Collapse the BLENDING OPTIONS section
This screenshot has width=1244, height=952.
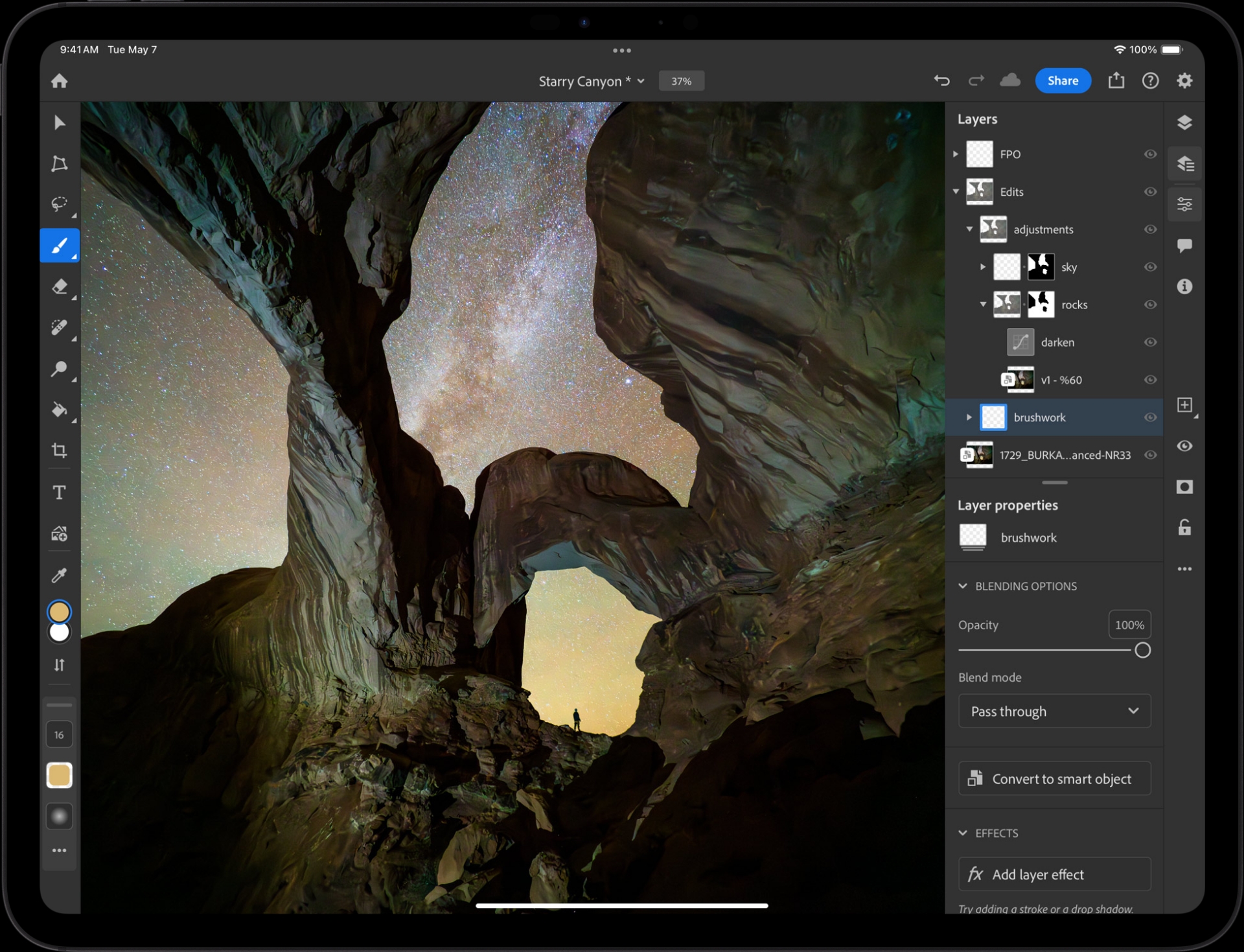pos(963,586)
